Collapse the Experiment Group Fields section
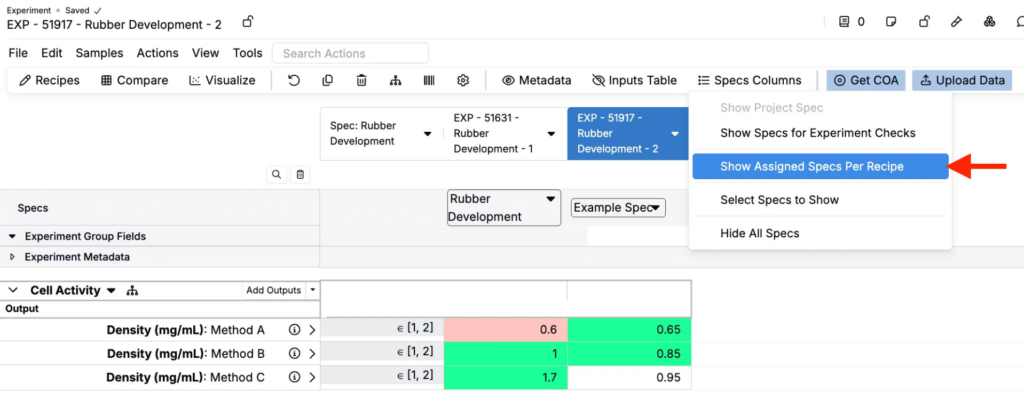Screen dimensions: 1024x407 point(13,237)
